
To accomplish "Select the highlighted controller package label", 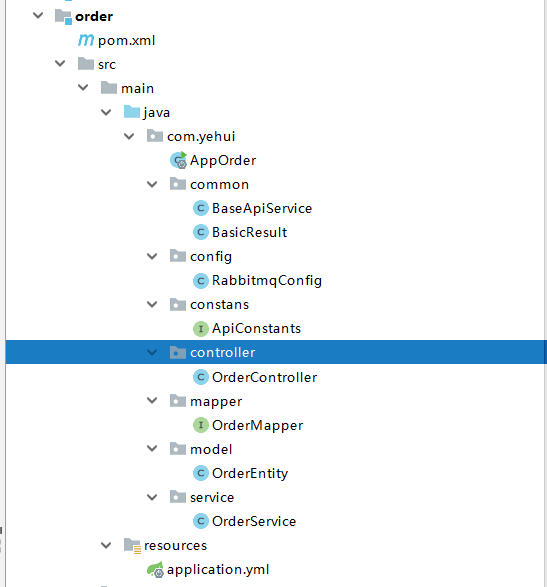I will (223, 353).
